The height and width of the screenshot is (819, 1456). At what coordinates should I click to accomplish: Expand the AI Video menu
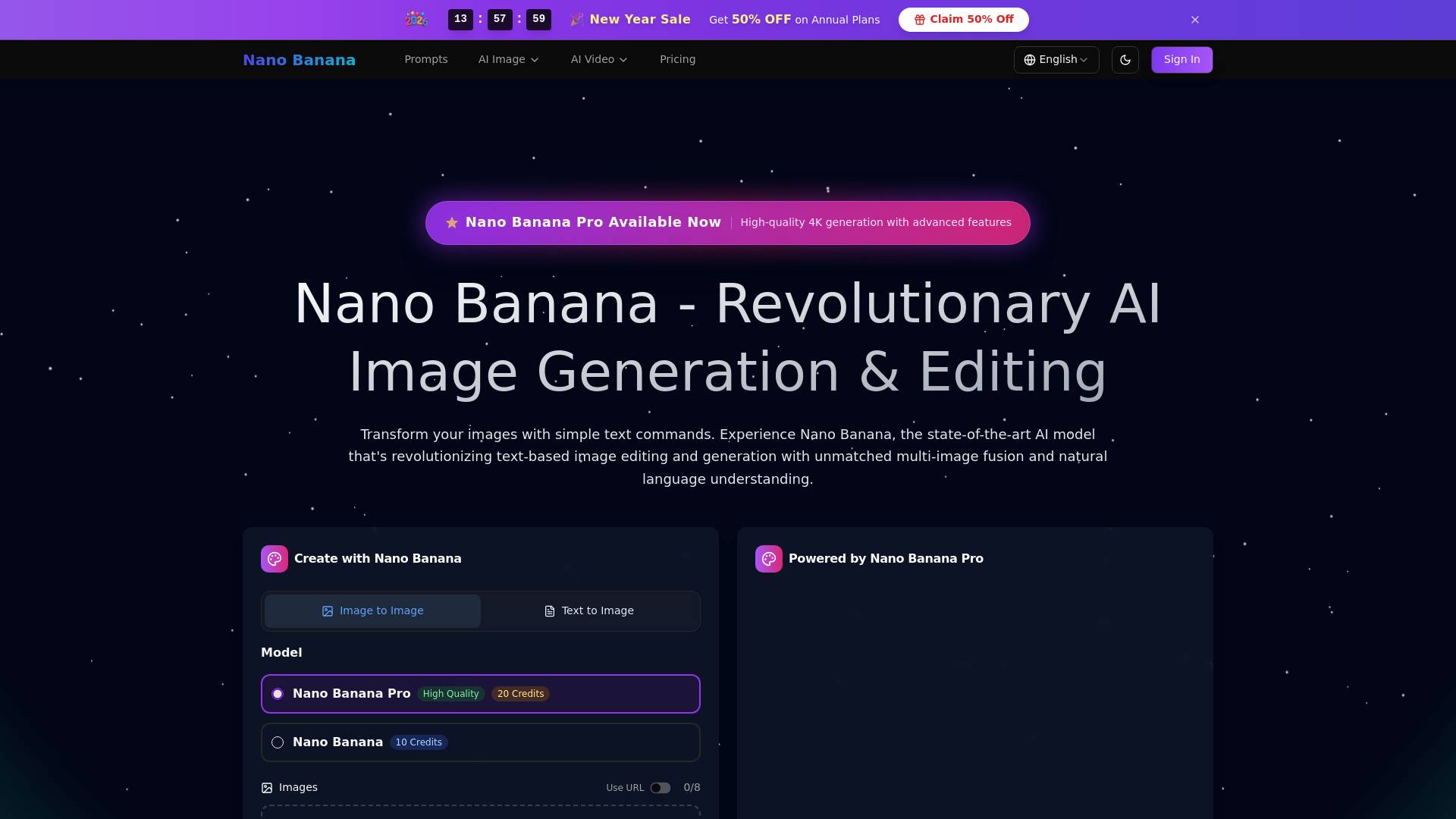pos(598,59)
